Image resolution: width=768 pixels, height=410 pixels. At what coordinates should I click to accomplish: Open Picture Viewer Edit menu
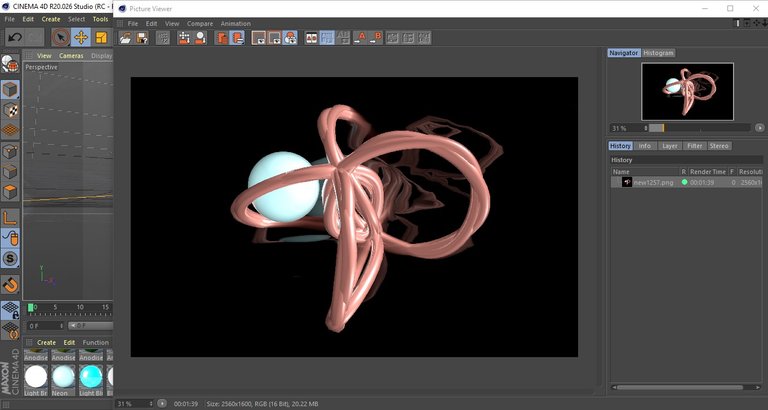pos(151,24)
